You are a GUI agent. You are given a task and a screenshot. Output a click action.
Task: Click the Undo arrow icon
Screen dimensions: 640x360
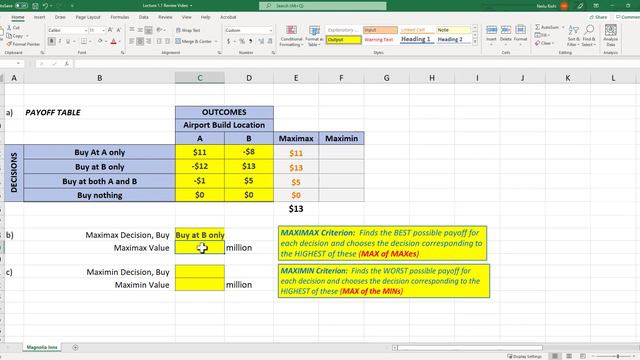pyautogui.click(x=45, y=6)
